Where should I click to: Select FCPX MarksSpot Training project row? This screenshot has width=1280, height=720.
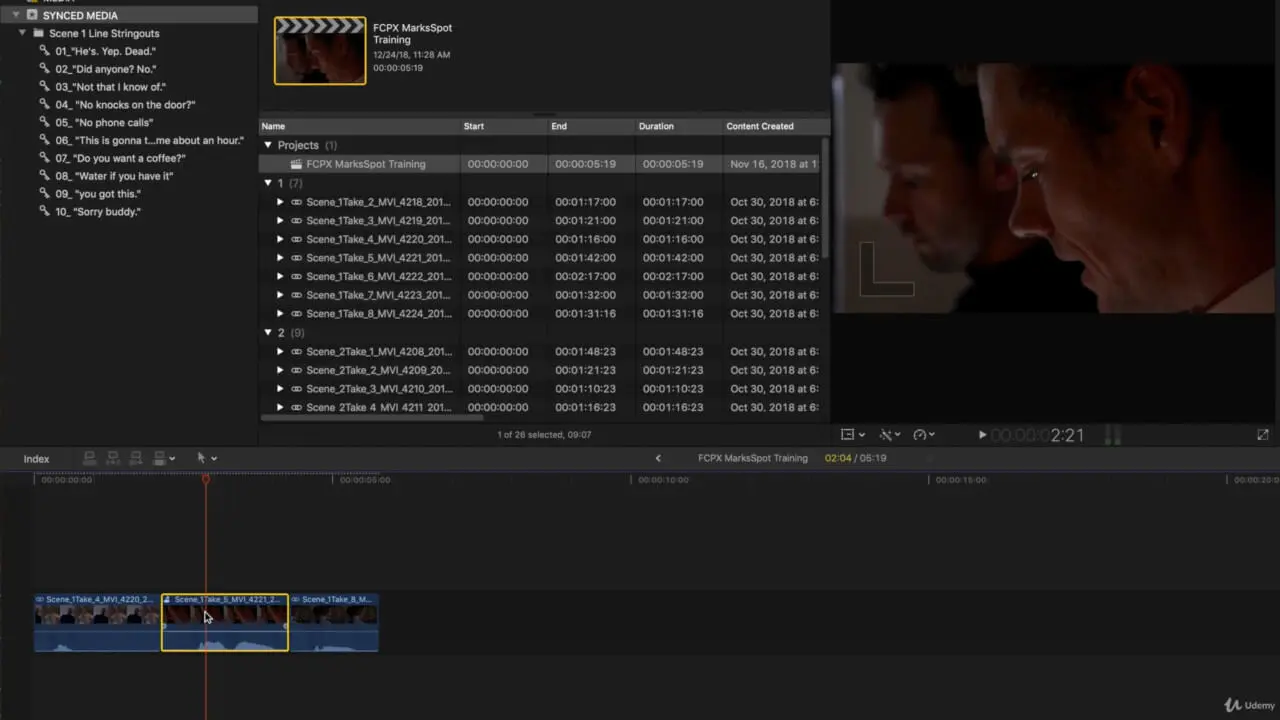(x=540, y=164)
